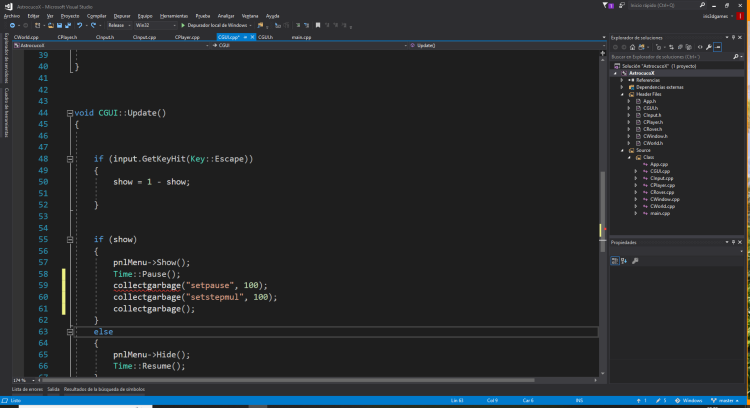The width and height of the screenshot is (750, 408).
Task: Pin the CGUI.cpp tab
Action: [x=245, y=36]
